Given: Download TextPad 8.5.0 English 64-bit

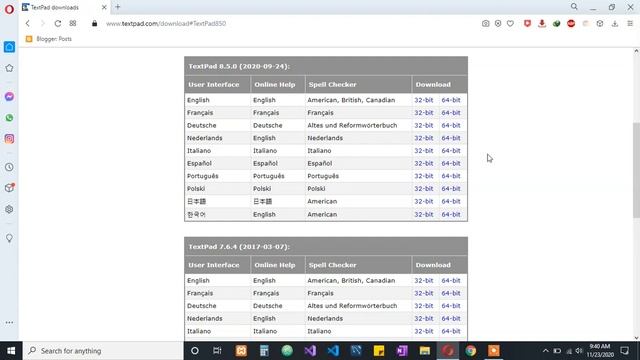Looking at the screenshot, I should click(x=451, y=100).
